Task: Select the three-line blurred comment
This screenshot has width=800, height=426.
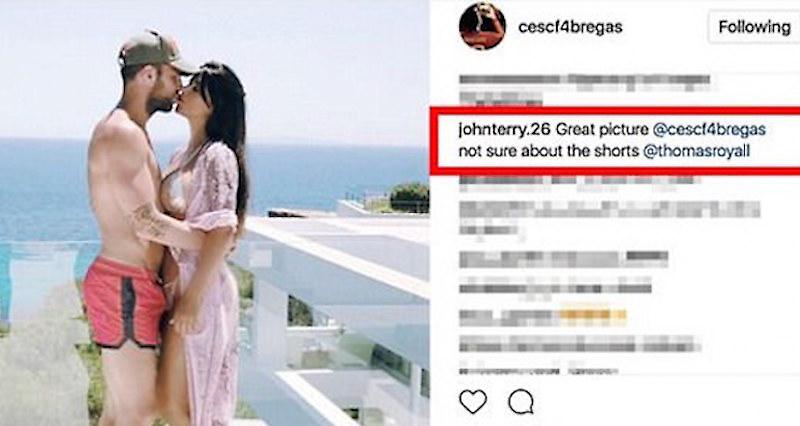Action: coord(610,218)
